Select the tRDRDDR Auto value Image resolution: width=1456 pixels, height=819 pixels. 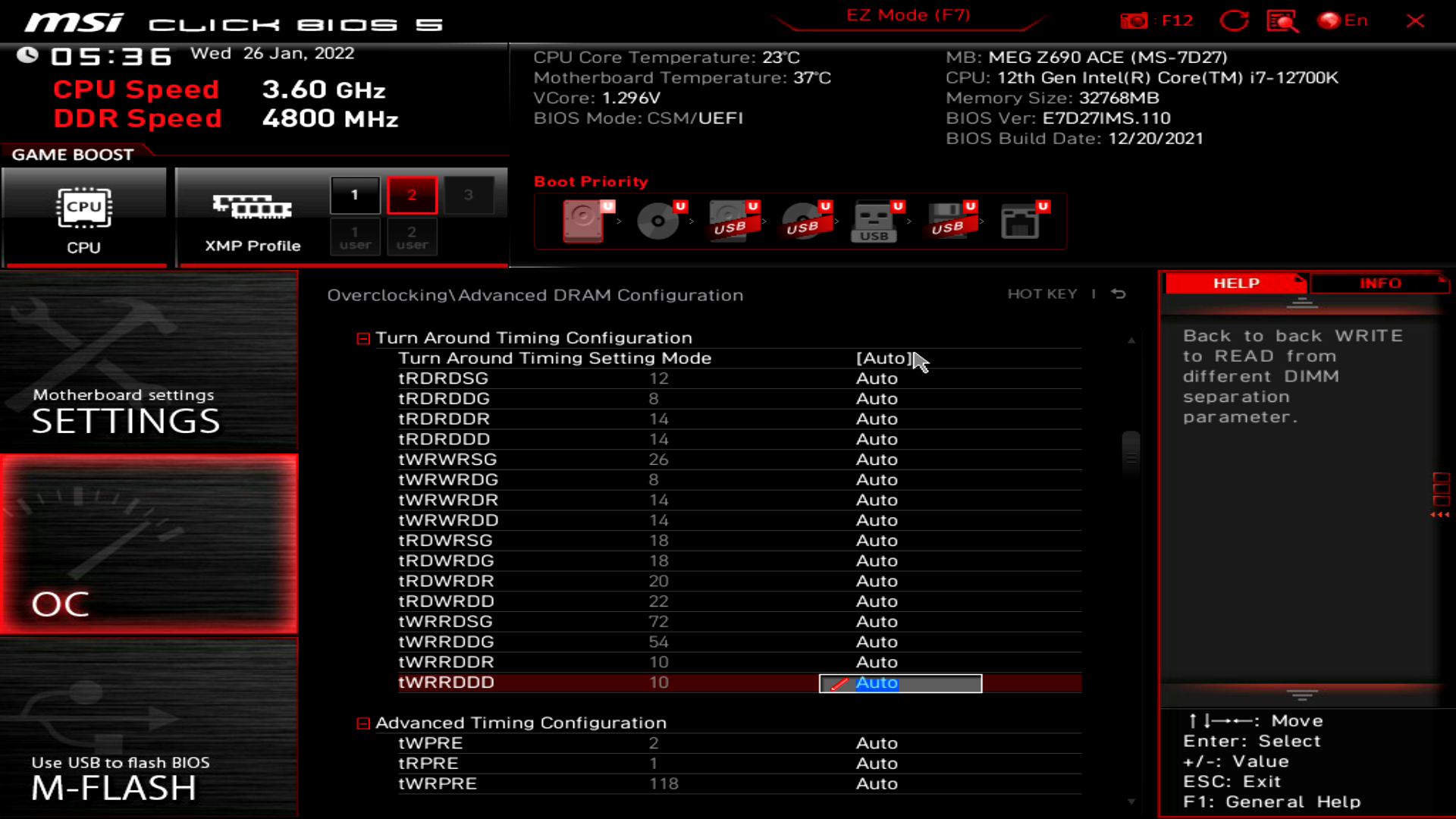tap(877, 419)
